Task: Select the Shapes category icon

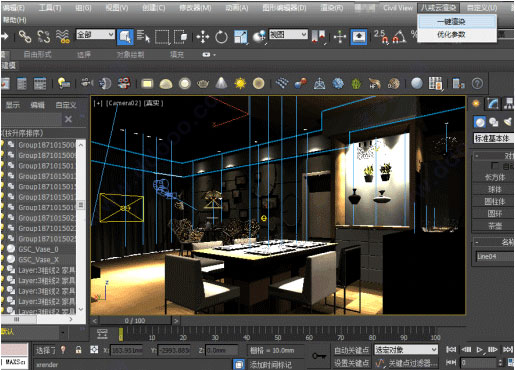Action: pos(494,122)
